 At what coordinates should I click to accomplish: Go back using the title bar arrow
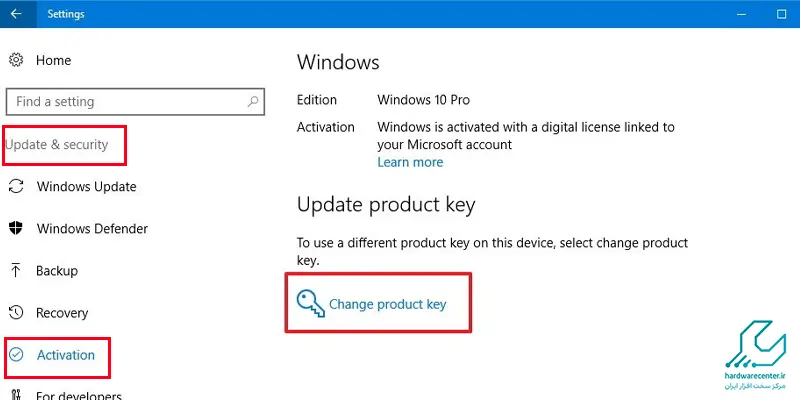click(17, 14)
